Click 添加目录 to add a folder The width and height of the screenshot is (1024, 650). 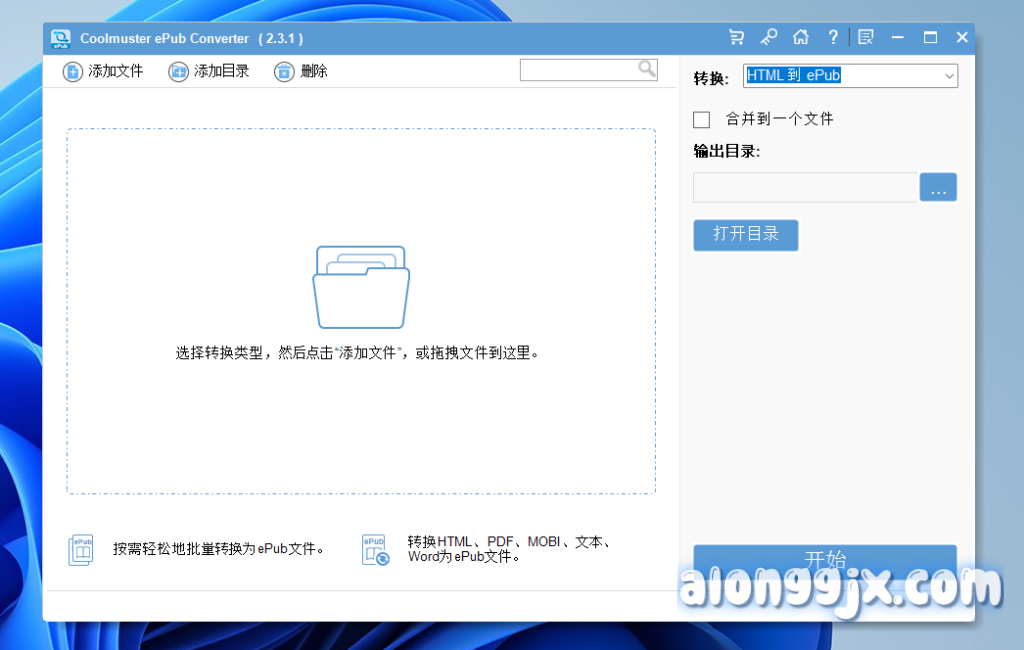[x=209, y=71]
